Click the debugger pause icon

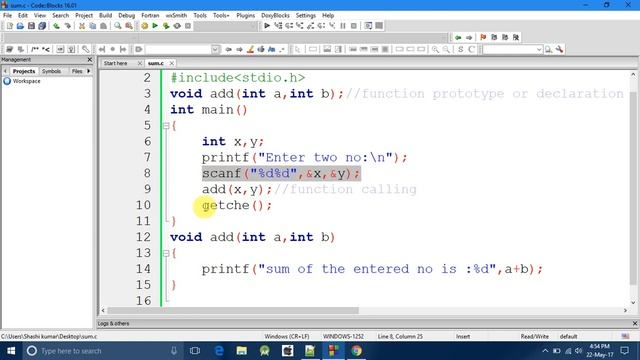coord(343,26)
